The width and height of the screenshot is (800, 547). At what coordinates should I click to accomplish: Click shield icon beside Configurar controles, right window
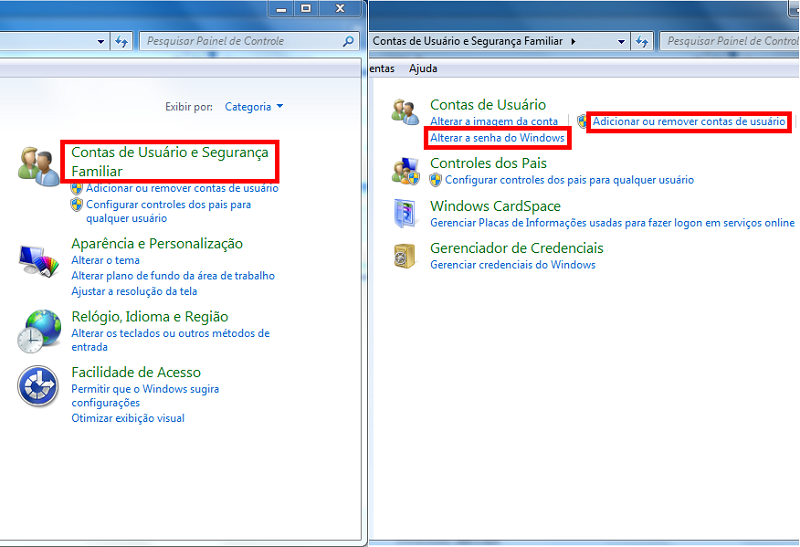tap(435, 180)
